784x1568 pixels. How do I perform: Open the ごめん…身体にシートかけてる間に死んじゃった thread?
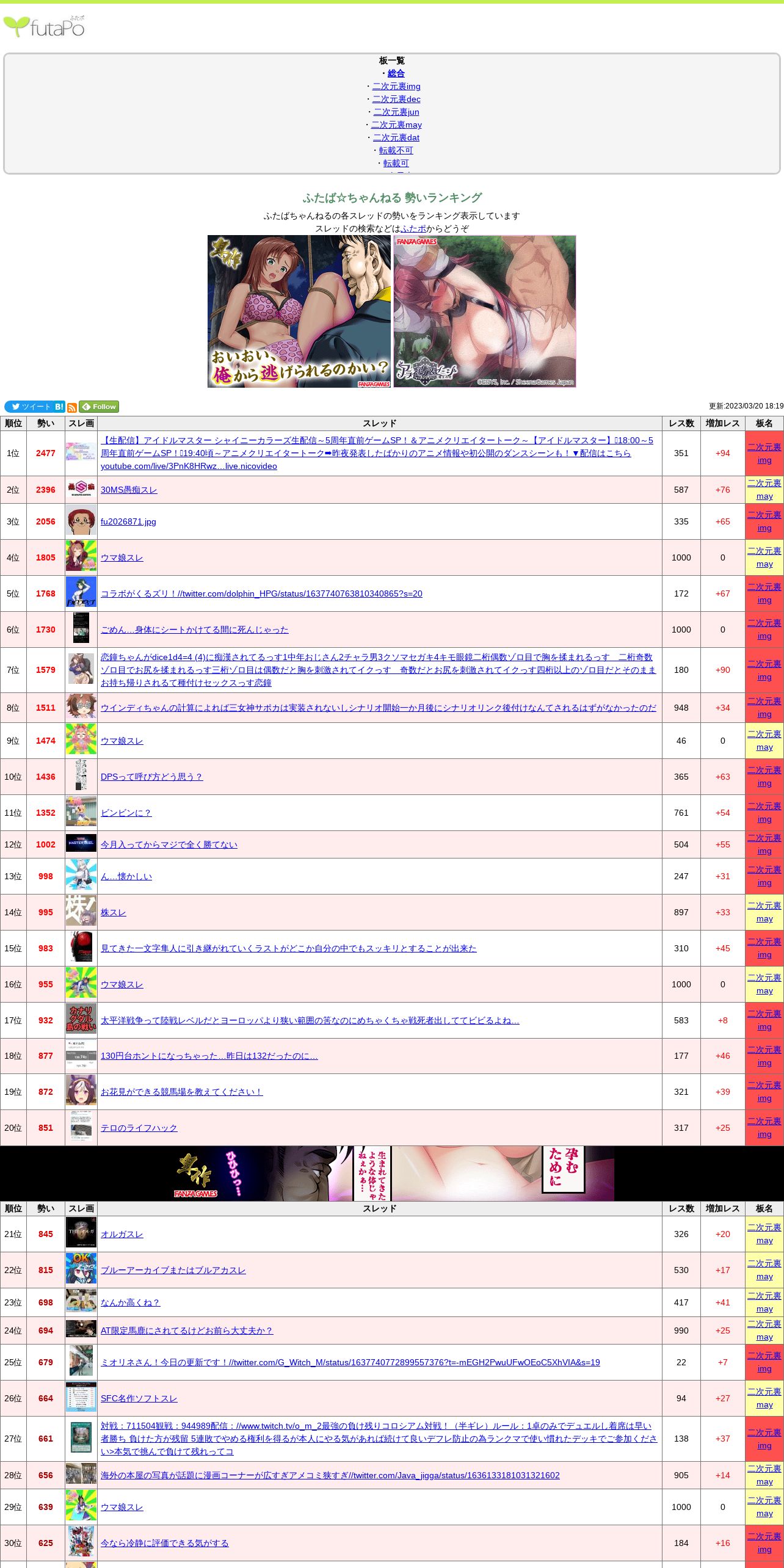[x=195, y=630]
